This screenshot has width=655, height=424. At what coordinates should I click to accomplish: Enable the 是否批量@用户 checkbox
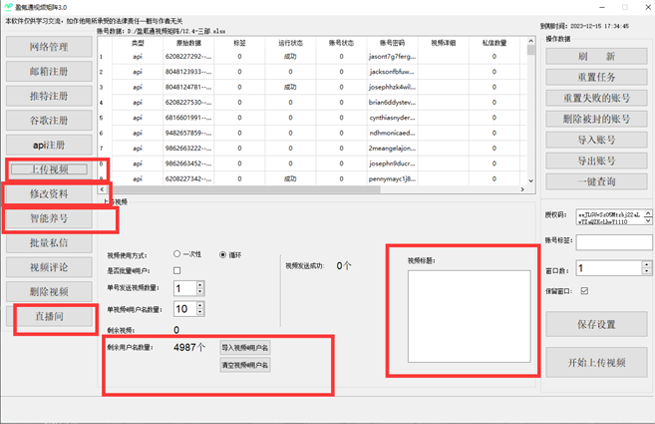click(177, 270)
